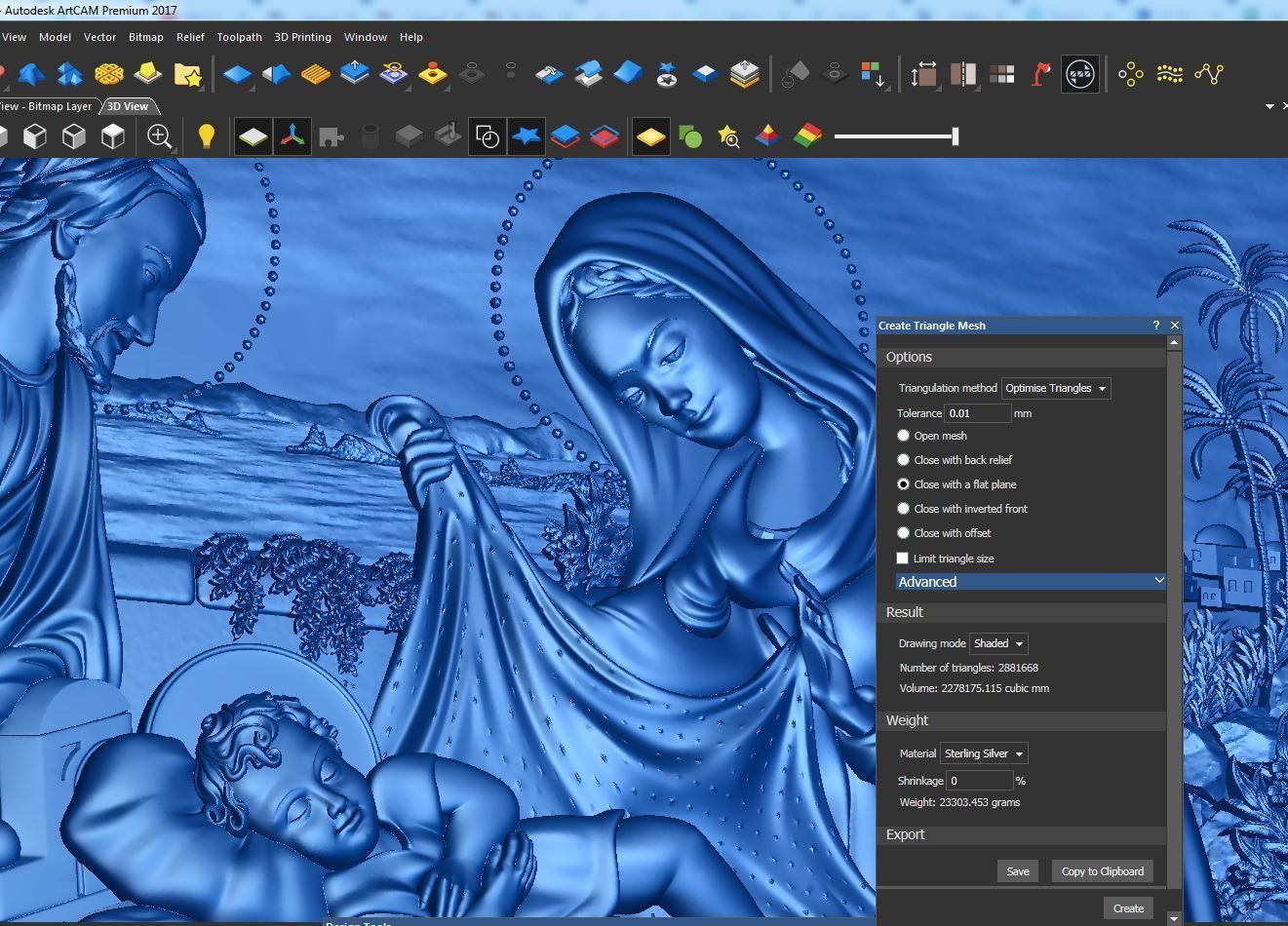Open the zoom magnifier tool
Viewport: 1288px width, 926px height.
[x=160, y=136]
